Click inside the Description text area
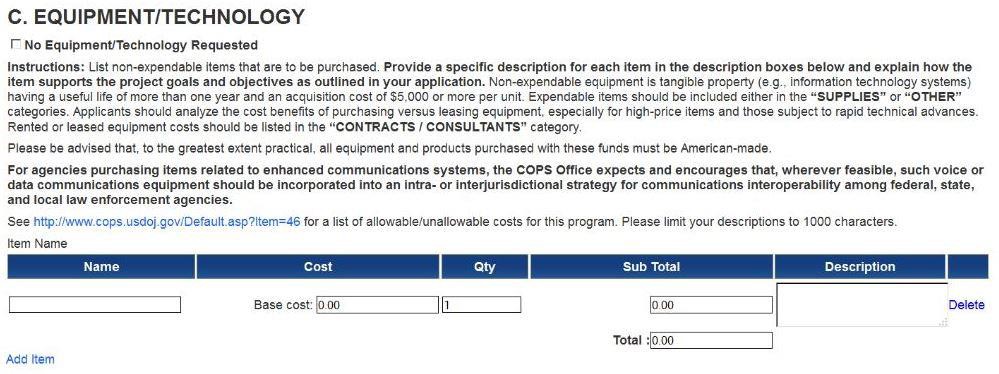 (x=861, y=305)
